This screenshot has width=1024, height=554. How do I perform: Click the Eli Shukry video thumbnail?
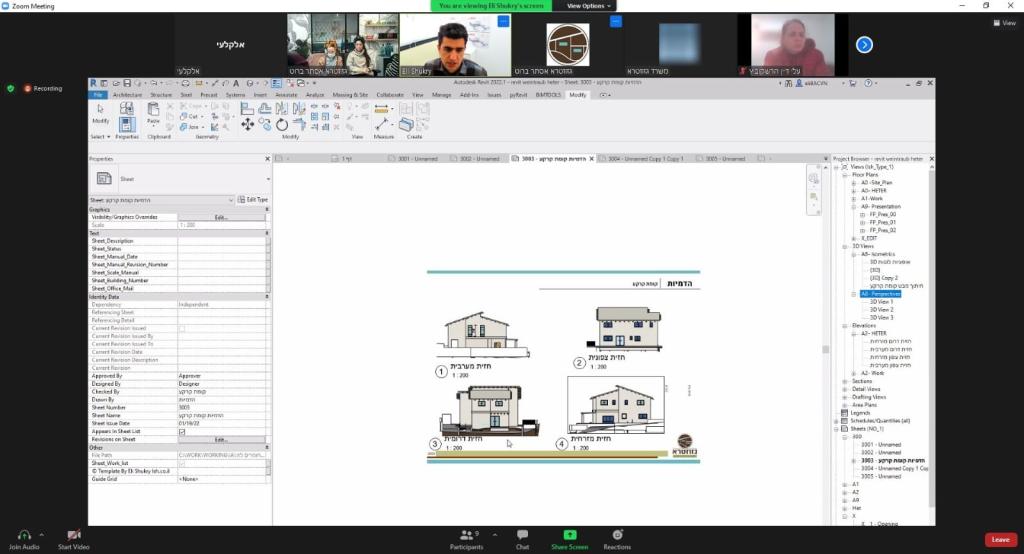pos(455,45)
